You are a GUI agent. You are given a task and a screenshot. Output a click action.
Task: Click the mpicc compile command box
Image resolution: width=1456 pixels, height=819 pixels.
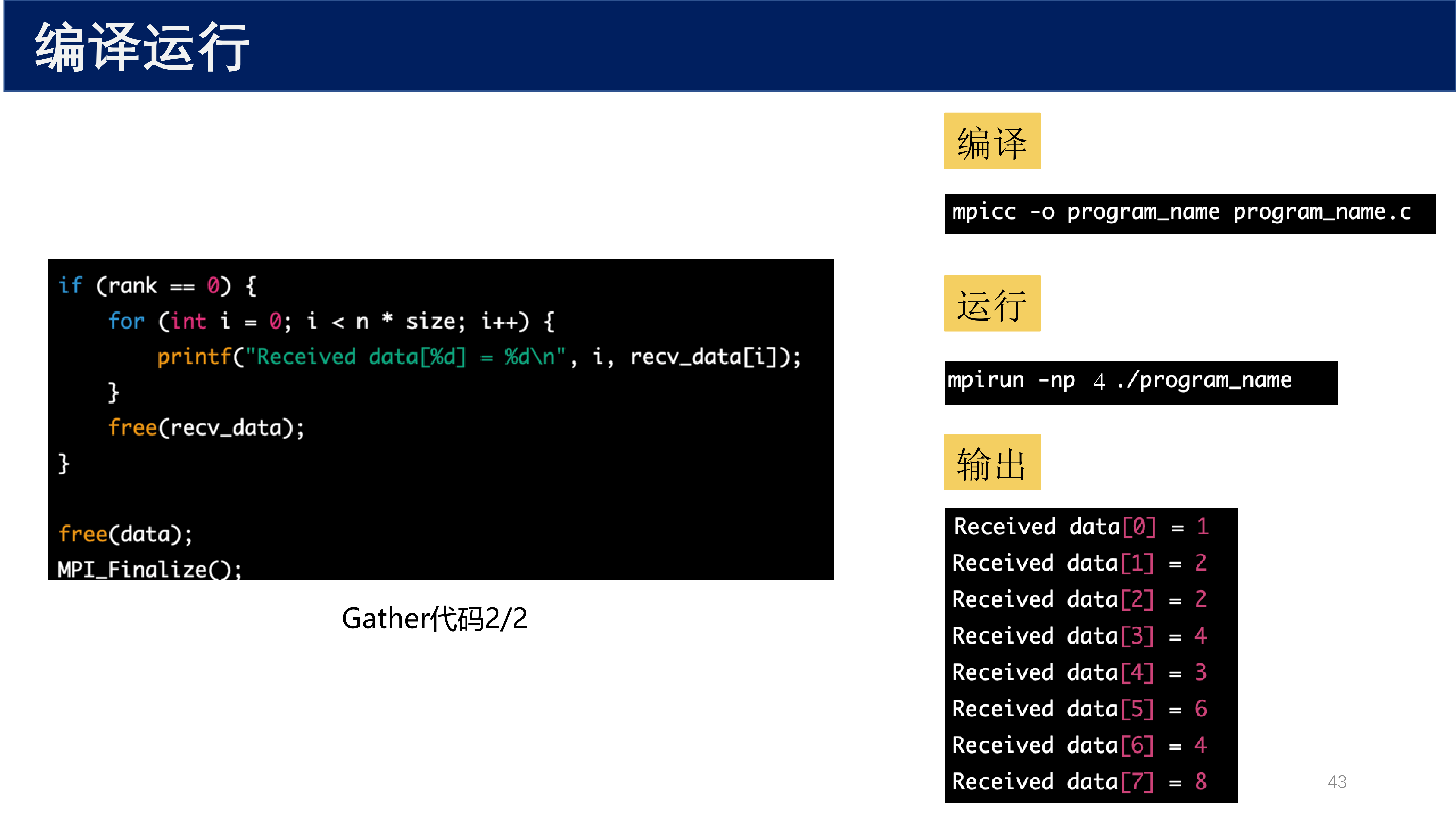[1190, 214]
